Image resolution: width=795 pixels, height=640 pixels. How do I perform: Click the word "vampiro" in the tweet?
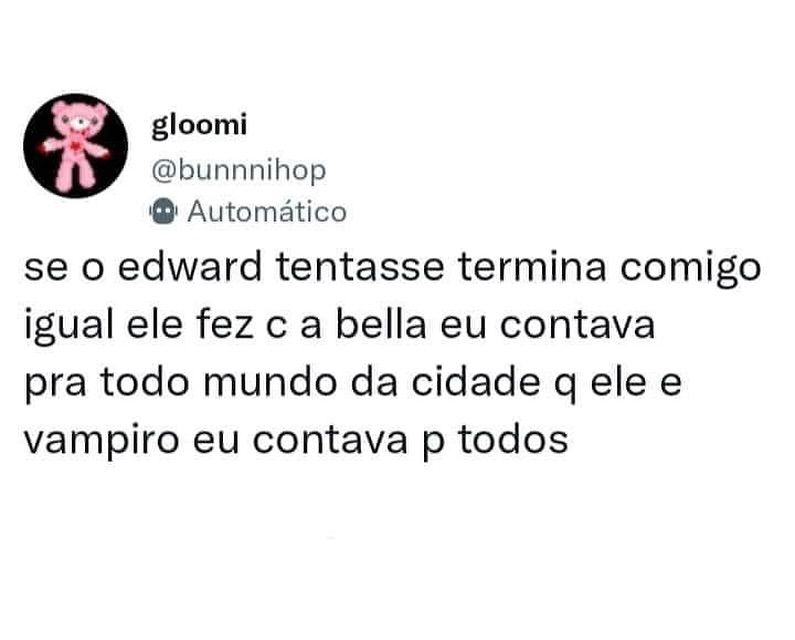click(101, 441)
